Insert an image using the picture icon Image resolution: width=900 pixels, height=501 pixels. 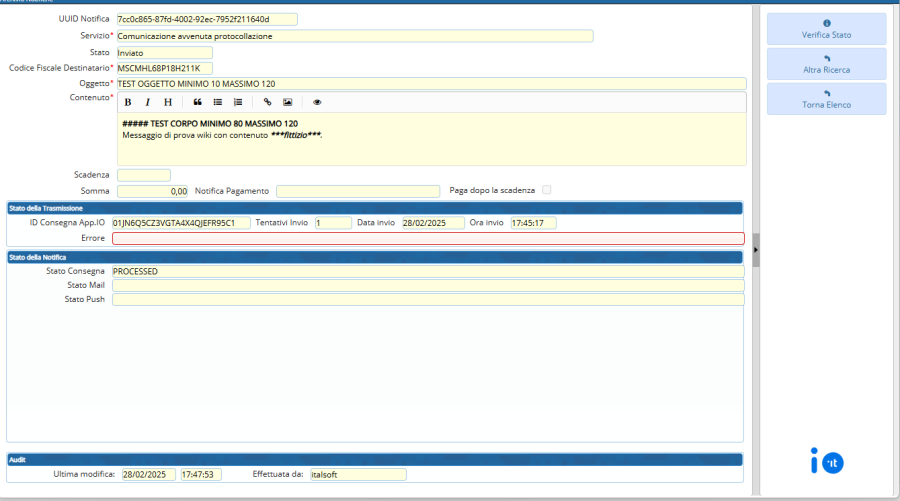click(x=287, y=102)
